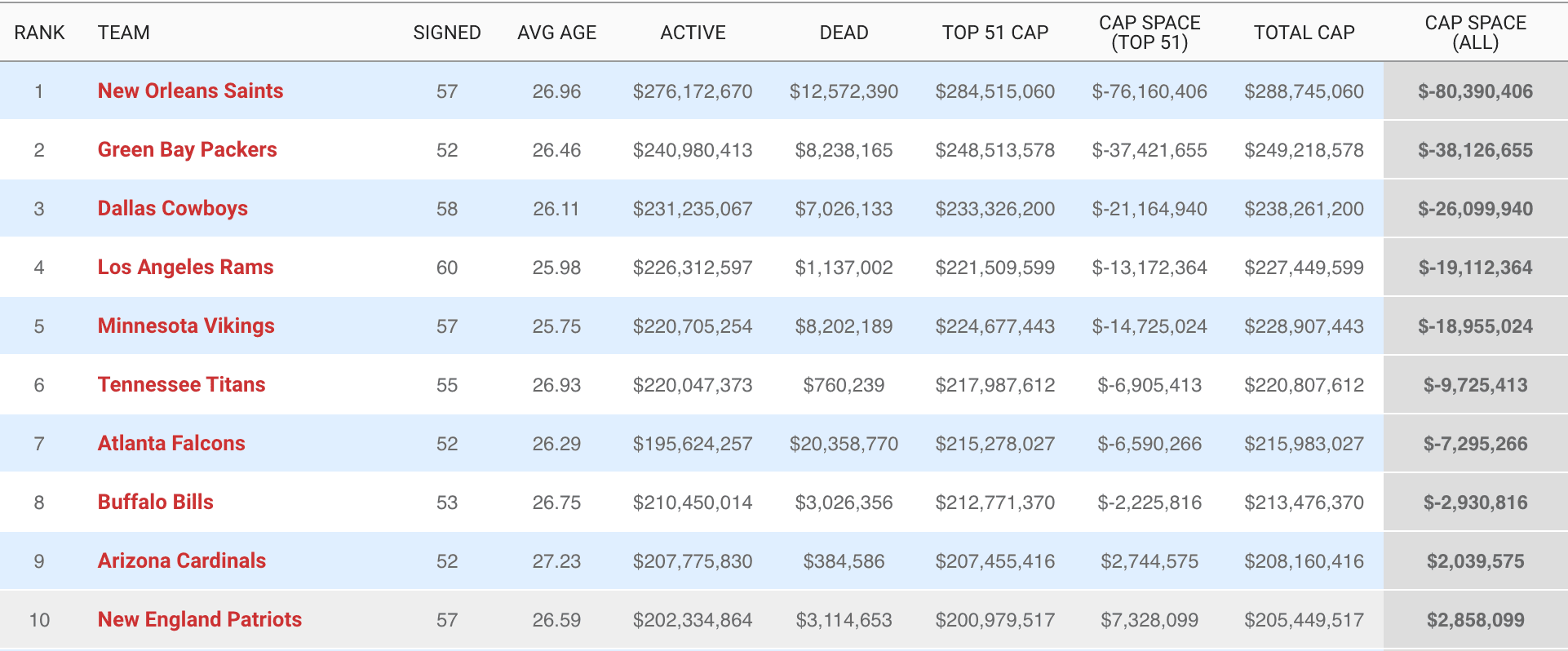Select Patriots cap space value $2,858,099
This screenshot has height=651, width=1568.
click(1475, 620)
